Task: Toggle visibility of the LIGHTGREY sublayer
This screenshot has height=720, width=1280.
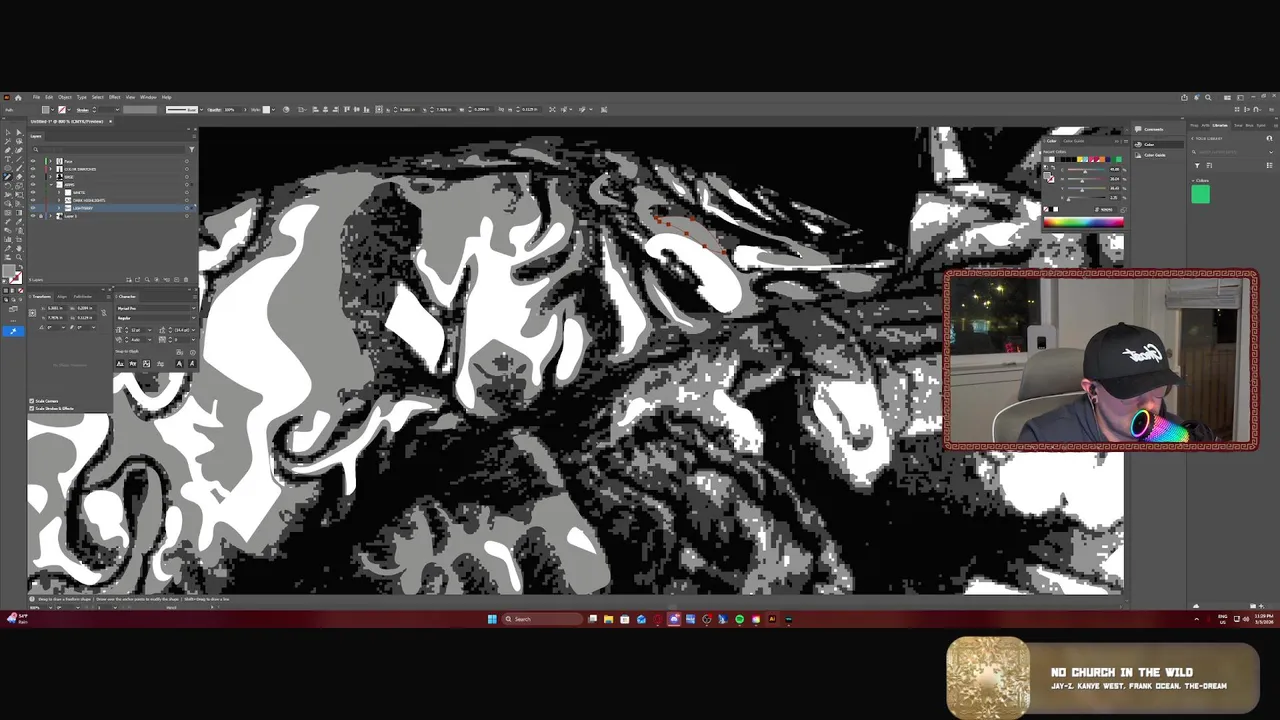Action: coord(33,208)
